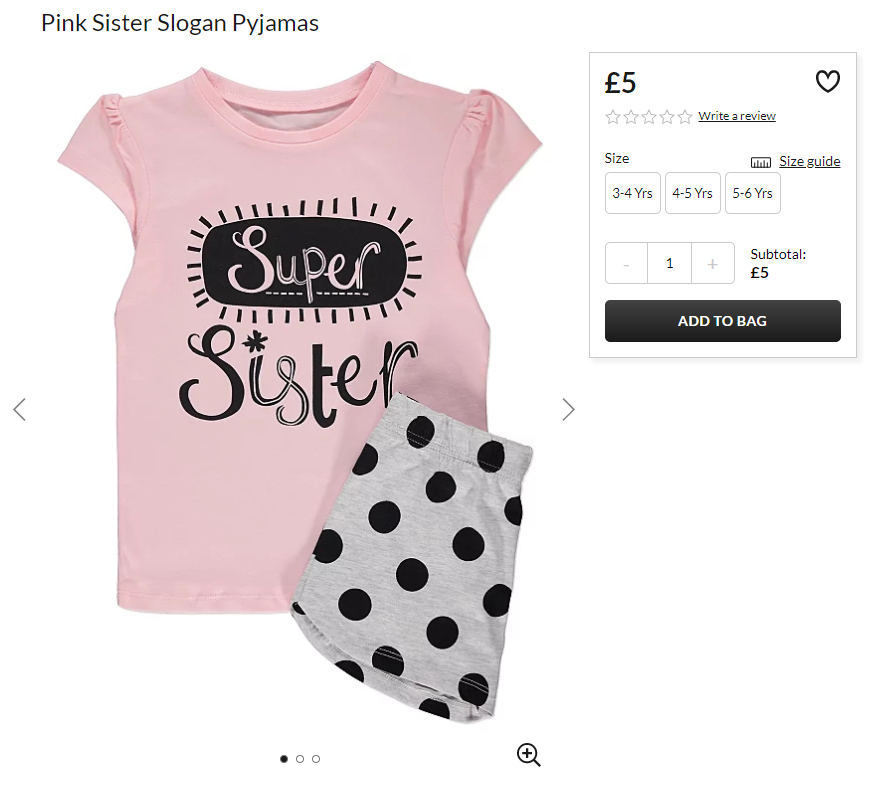The image size is (883, 785).
Task: Increase quantity with plus button
Action: pyautogui.click(x=712, y=264)
